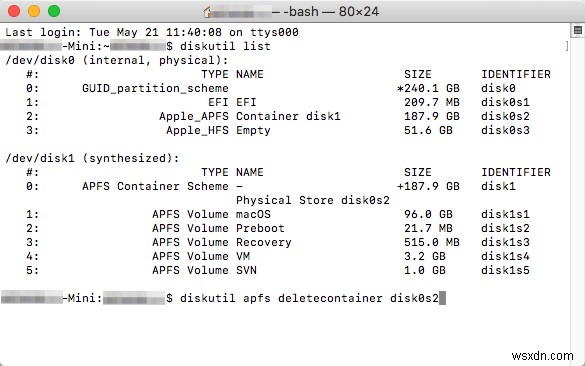Click the 'Recovery' volume name
The image size is (585, 366).
tap(264, 242)
